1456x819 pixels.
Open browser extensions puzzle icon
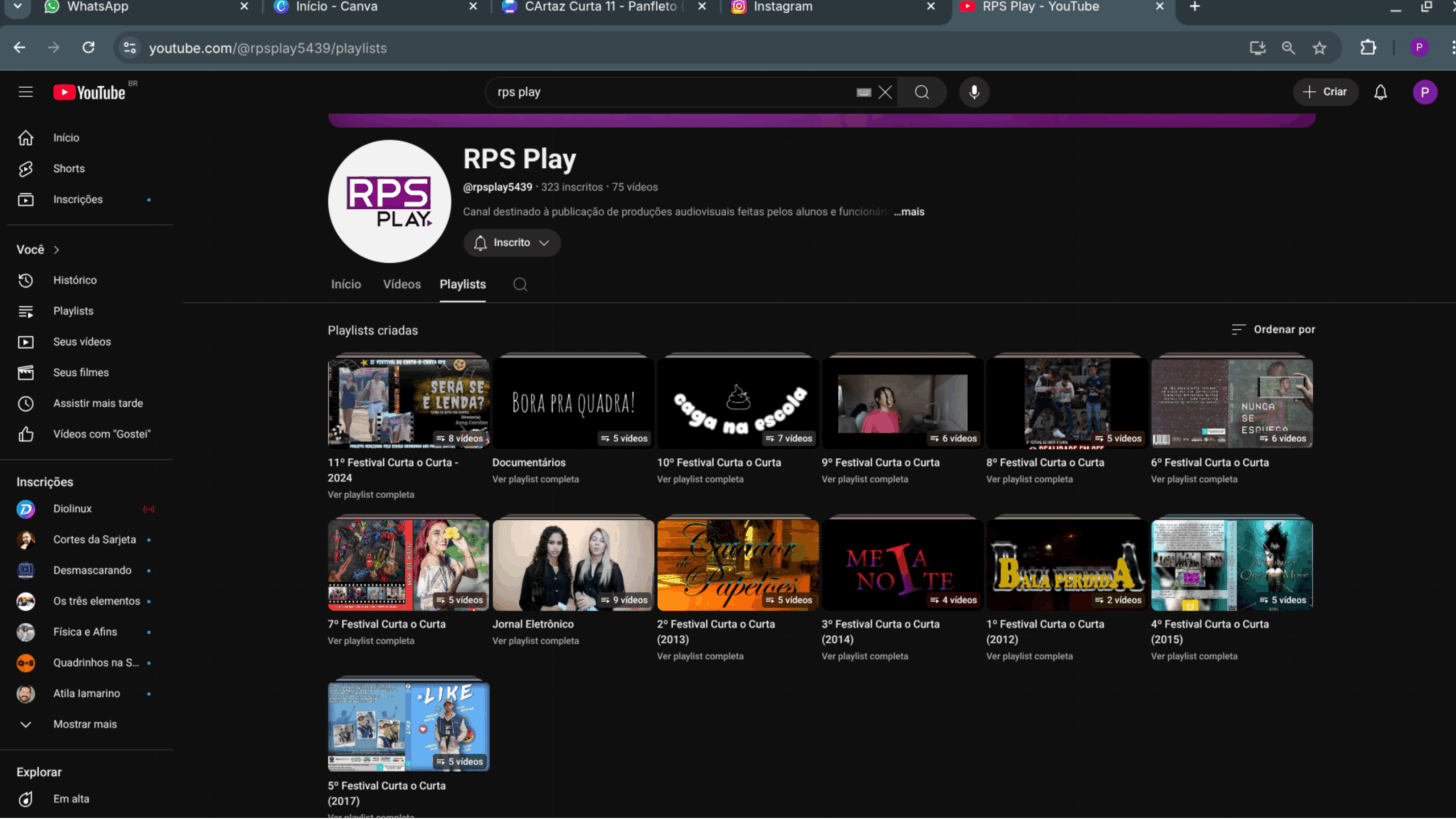1368,48
